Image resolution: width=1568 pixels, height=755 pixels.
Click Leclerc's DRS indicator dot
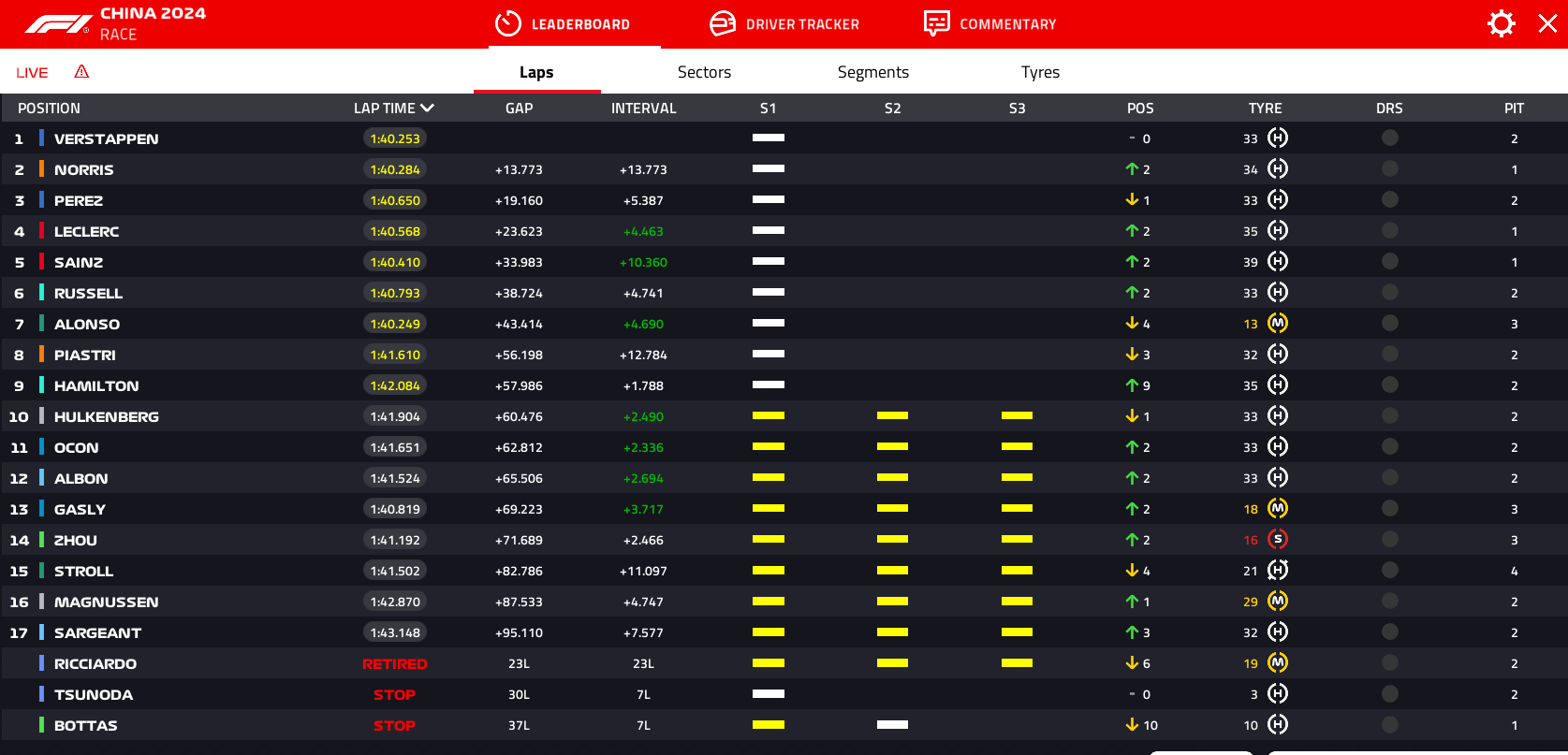[x=1390, y=231]
